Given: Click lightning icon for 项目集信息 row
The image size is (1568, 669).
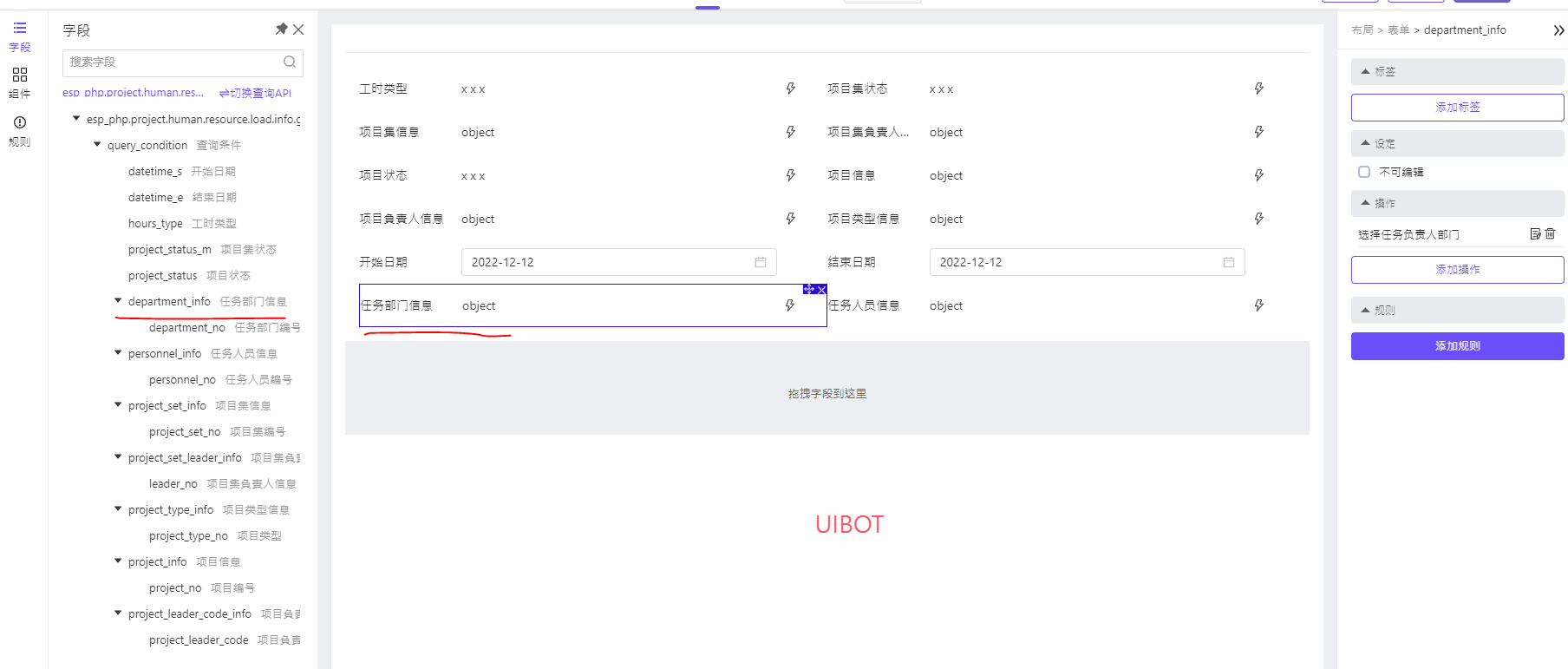Looking at the screenshot, I should point(791,132).
